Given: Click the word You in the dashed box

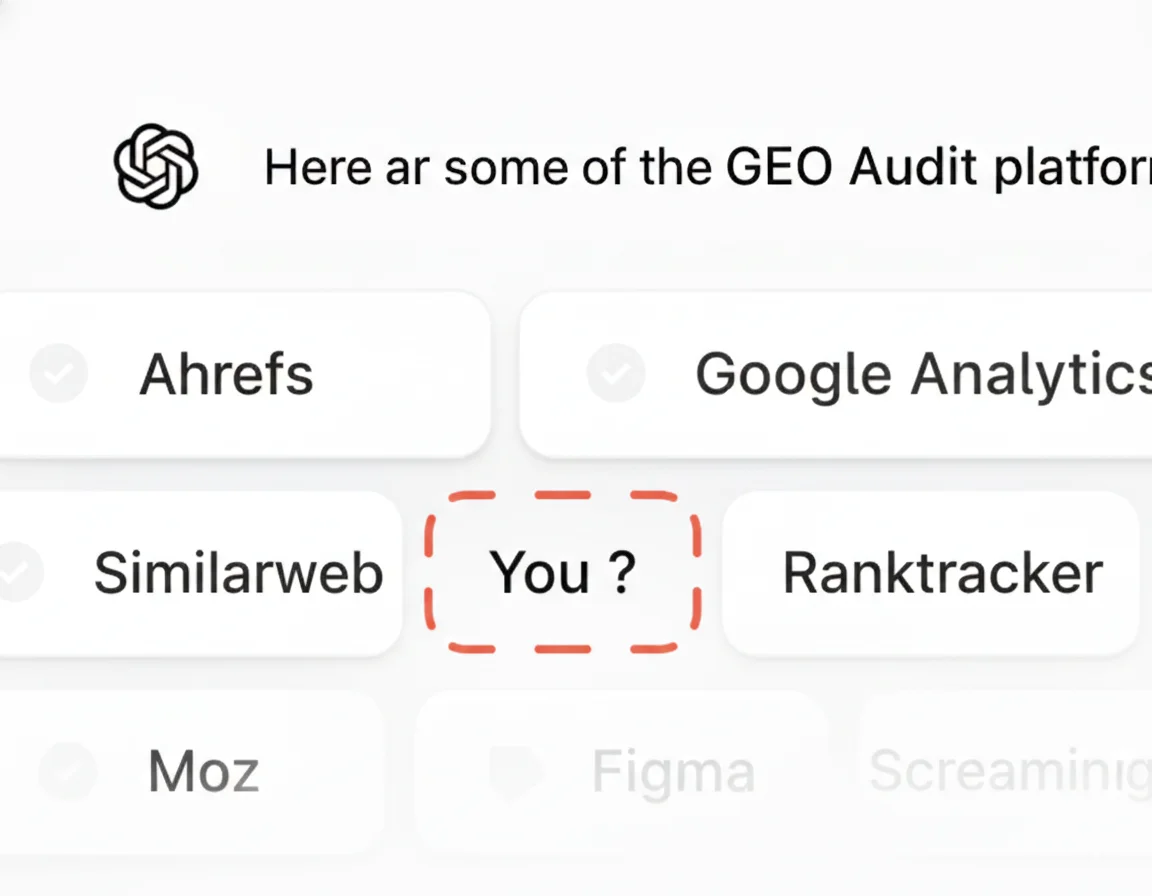Looking at the screenshot, I should (539, 573).
